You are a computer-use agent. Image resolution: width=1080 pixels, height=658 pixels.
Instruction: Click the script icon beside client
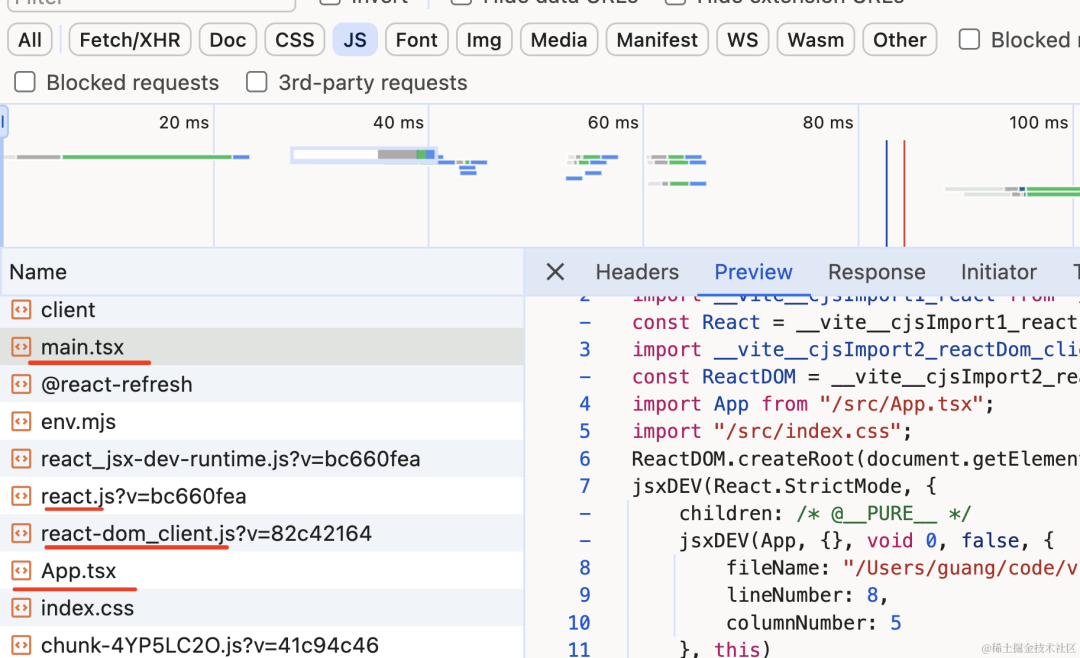tap(21, 309)
